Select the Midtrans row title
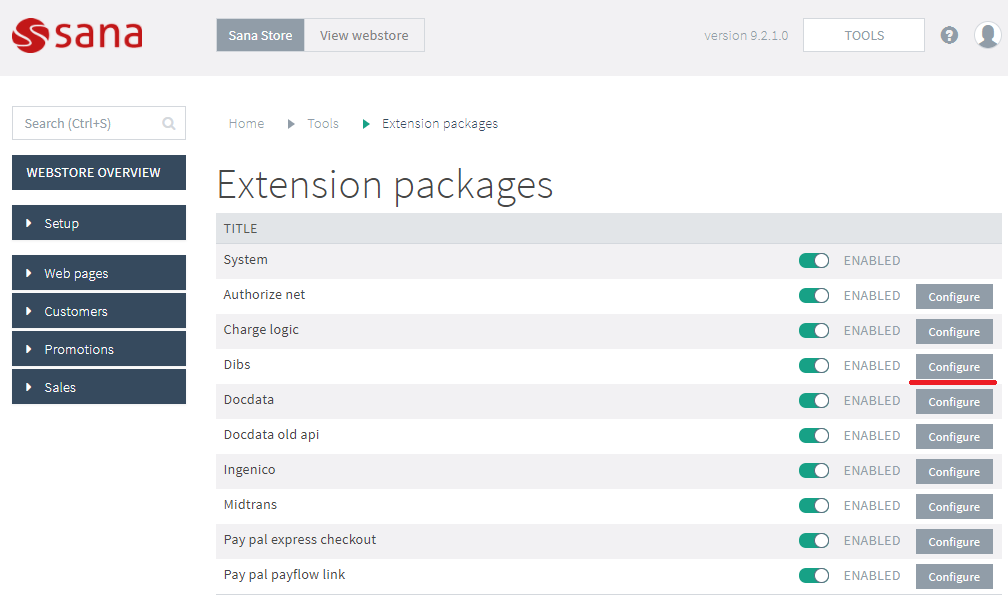This screenshot has height=595, width=1008. pos(250,504)
